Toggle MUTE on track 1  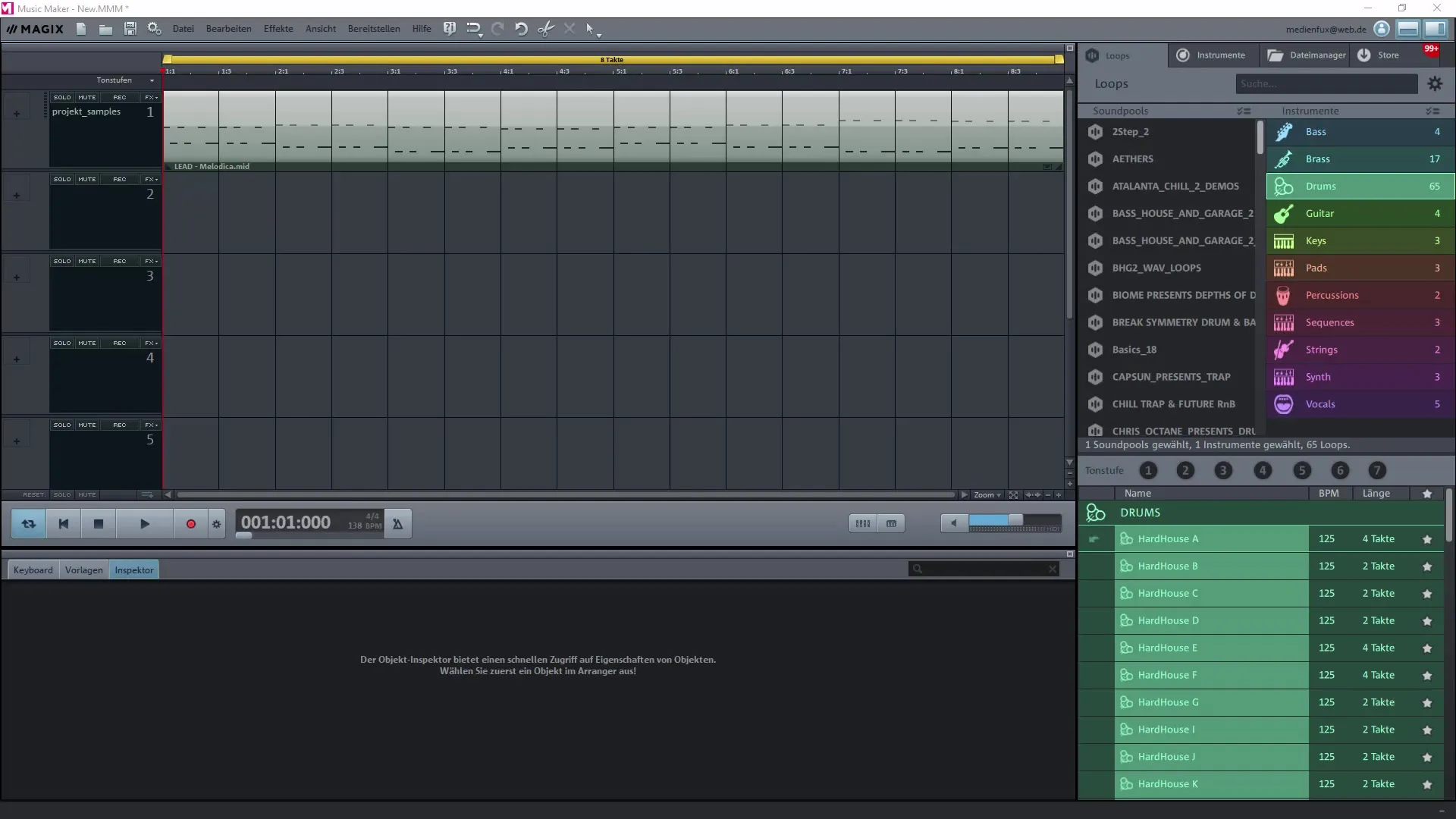click(x=87, y=98)
